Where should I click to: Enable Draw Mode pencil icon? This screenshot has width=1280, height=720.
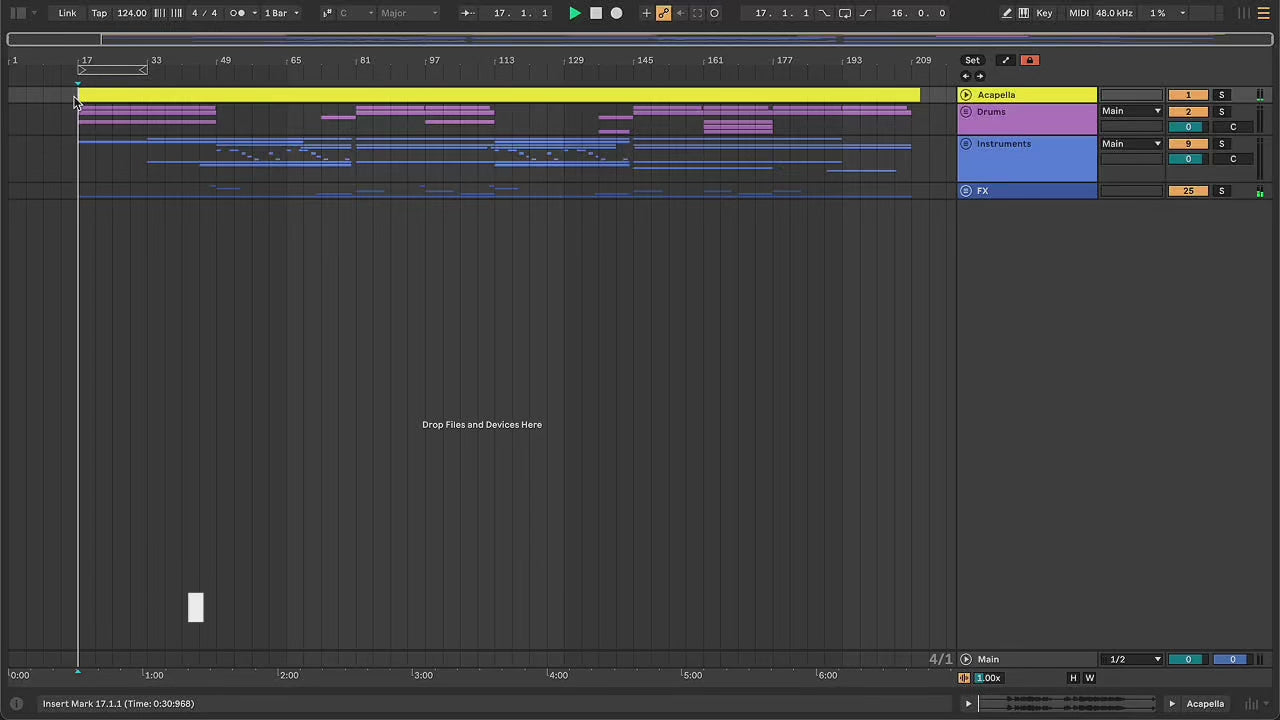pos(1007,13)
